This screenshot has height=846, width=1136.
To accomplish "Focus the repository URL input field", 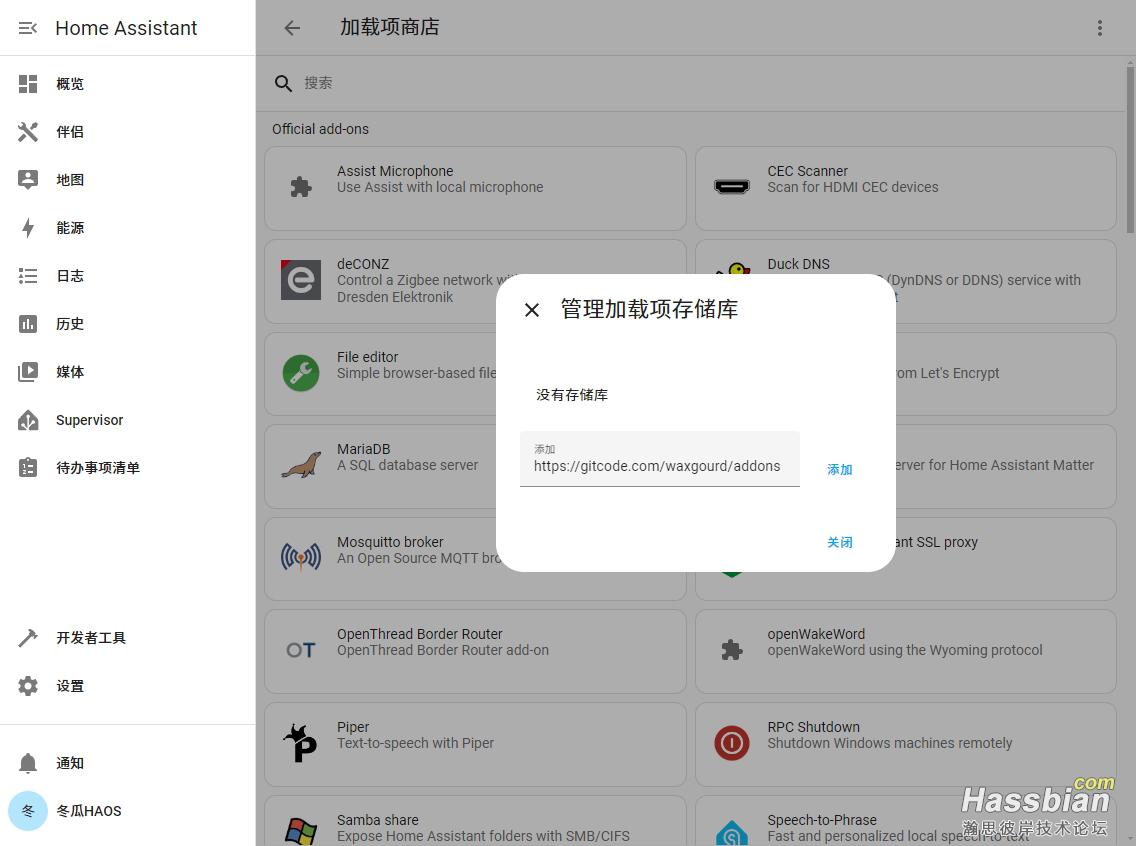I will pos(660,459).
